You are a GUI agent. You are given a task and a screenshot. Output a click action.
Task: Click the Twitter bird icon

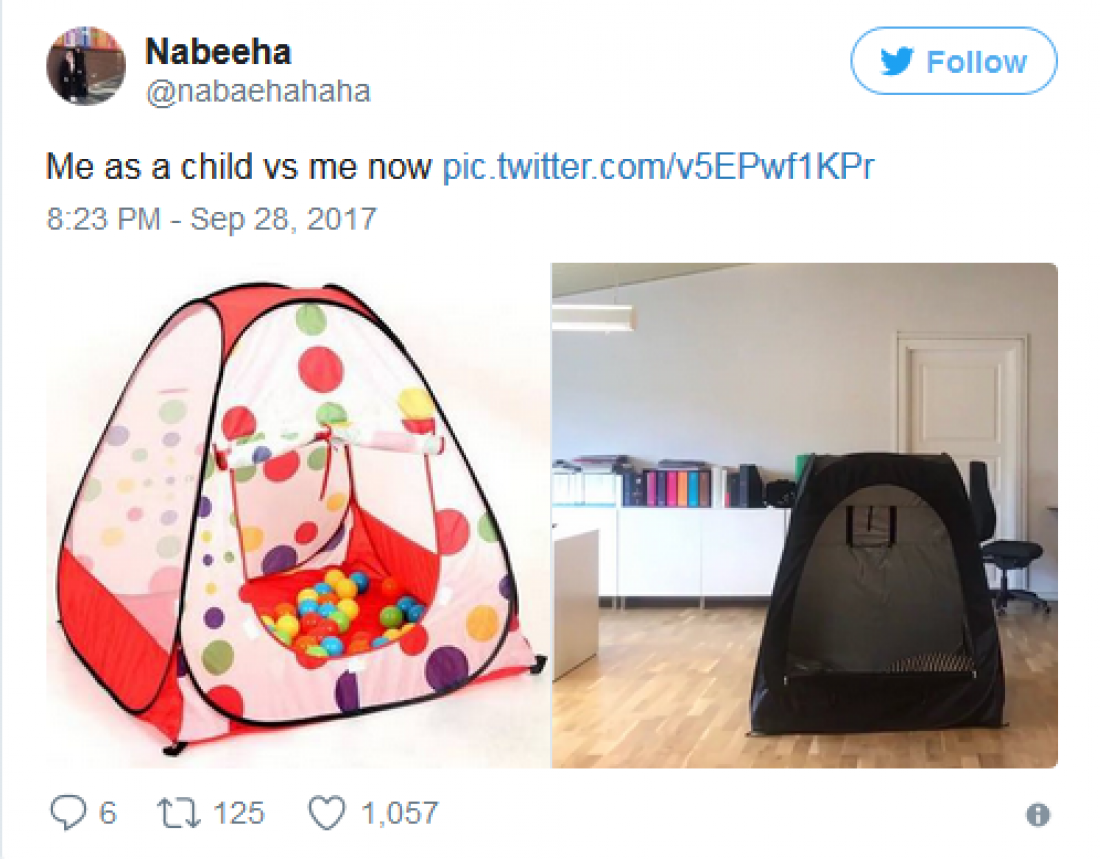[x=897, y=62]
